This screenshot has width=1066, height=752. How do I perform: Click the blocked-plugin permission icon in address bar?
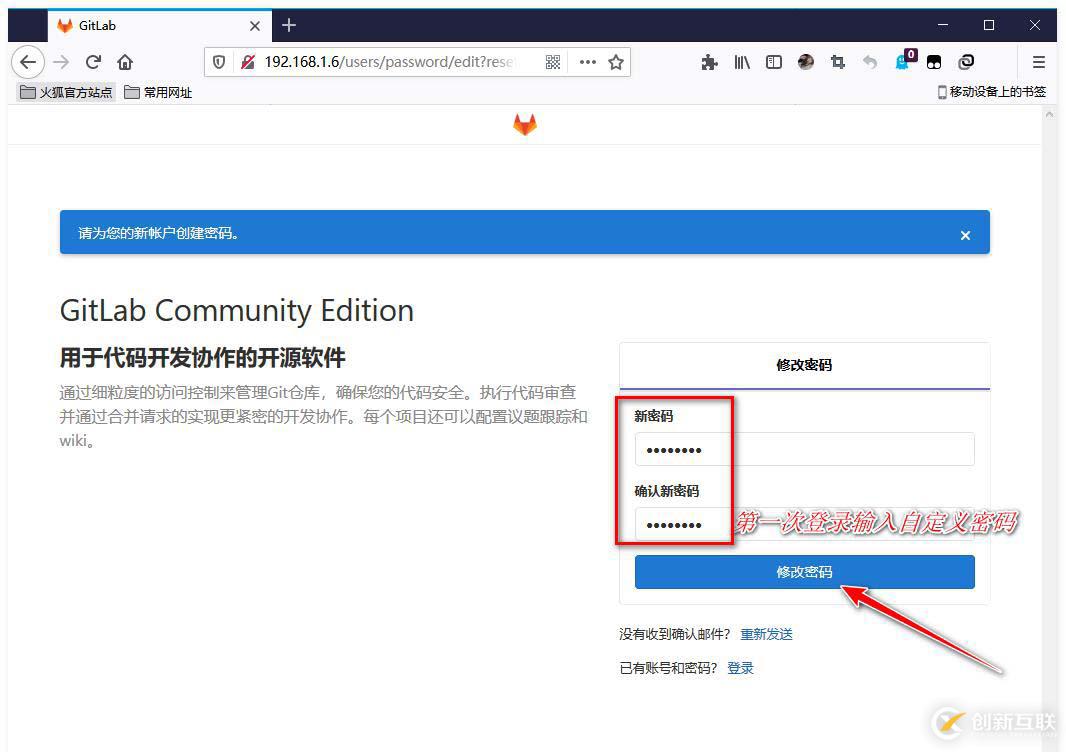246,61
